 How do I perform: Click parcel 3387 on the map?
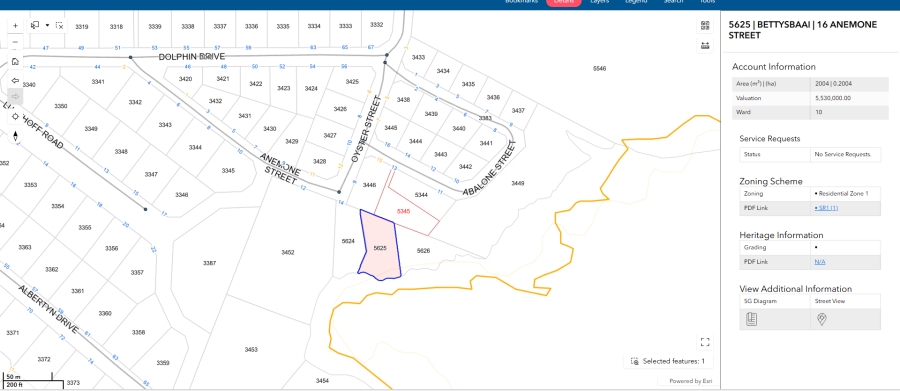210,263
